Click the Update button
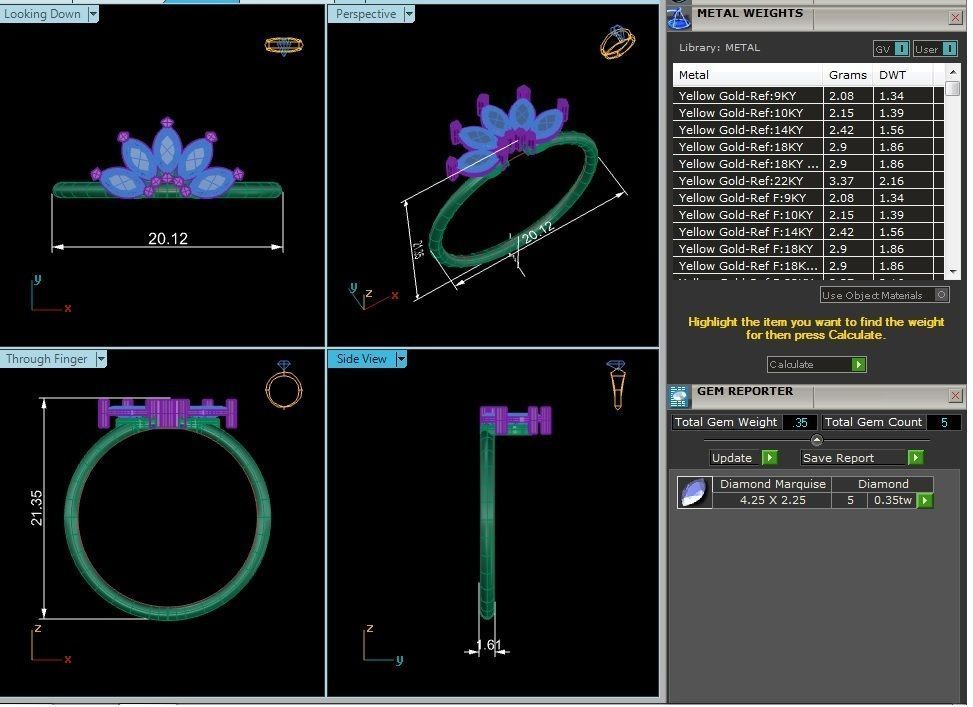Viewport: 973px width, 707px height. click(x=743, y=458)
